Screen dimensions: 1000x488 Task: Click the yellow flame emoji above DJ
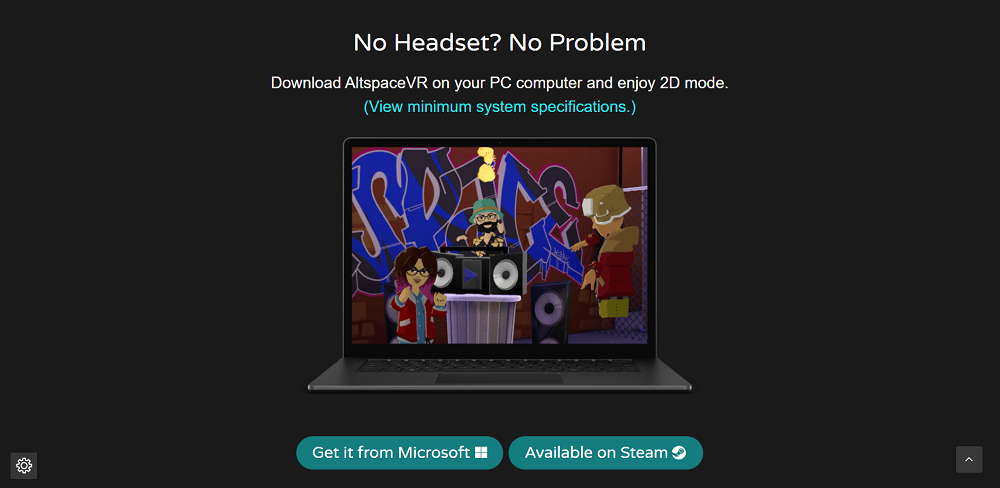[x=487, y=163]
